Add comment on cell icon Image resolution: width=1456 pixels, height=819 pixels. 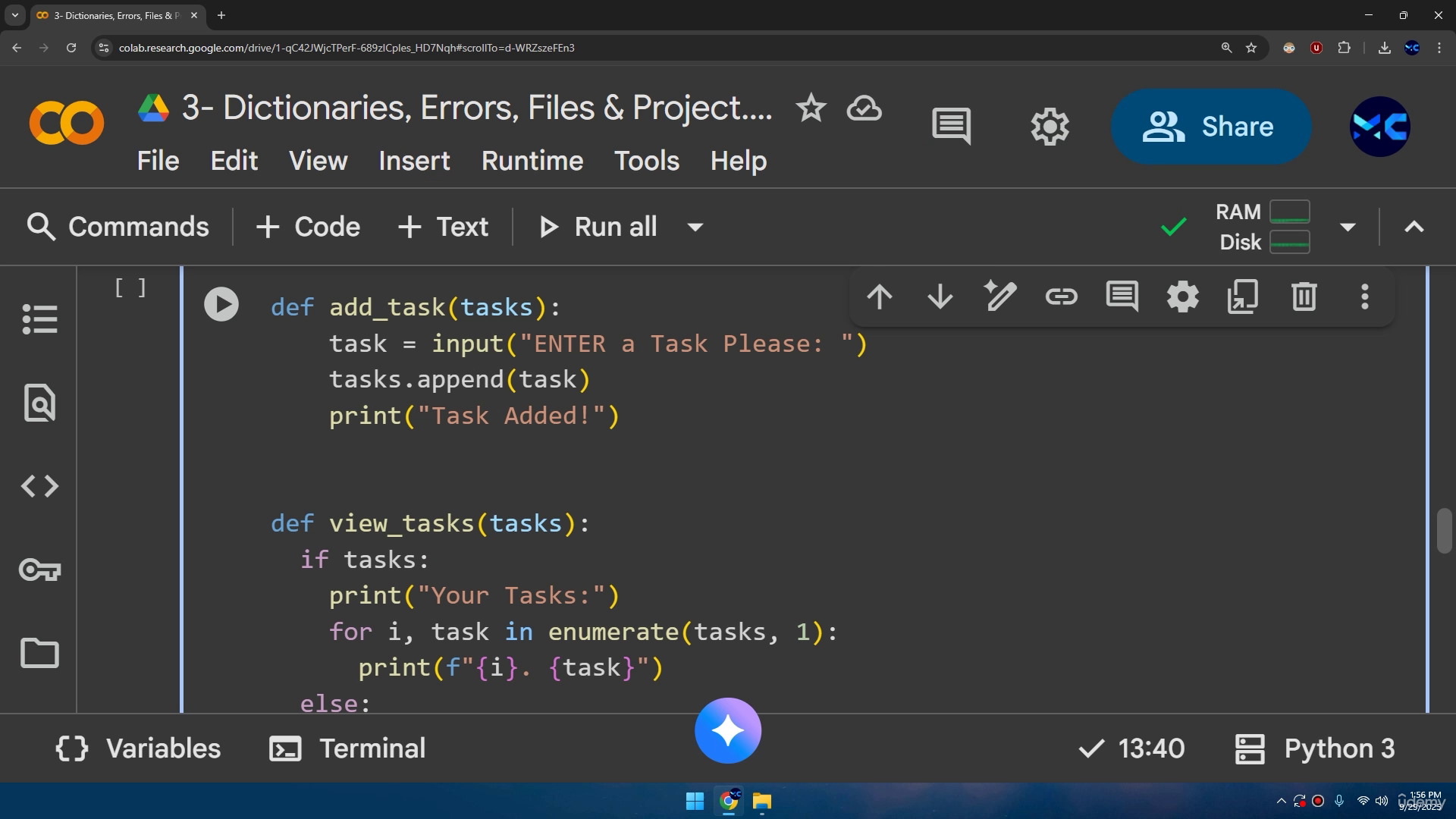(1122, 297)
